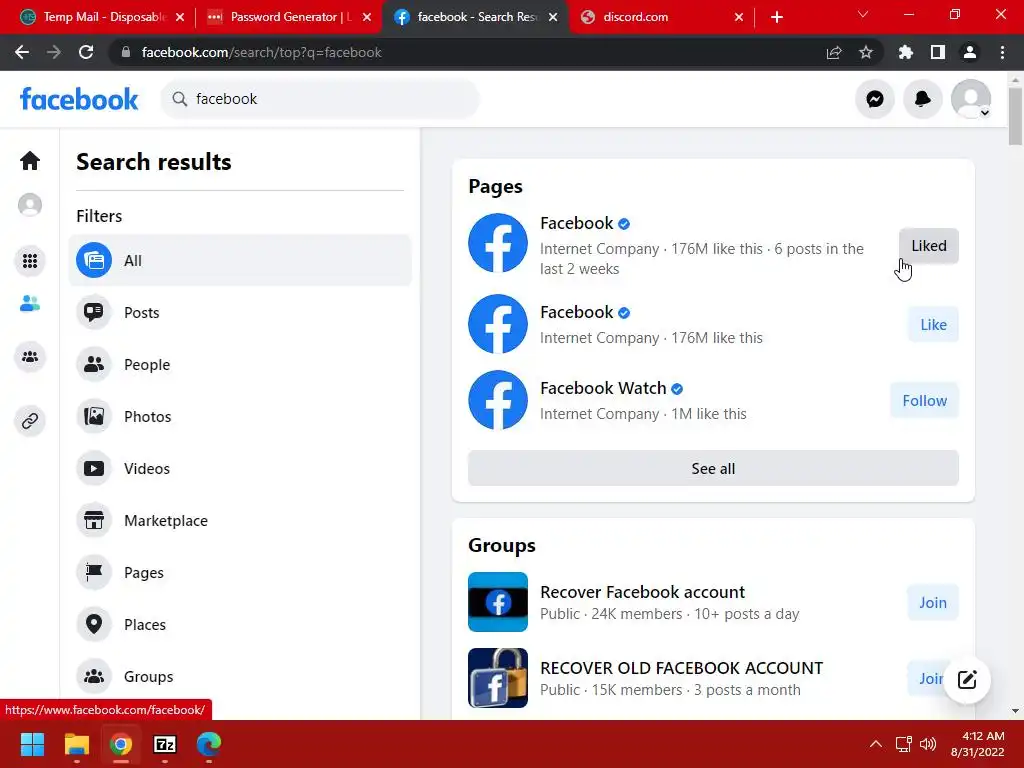Open tab search chevron dropdown
Image resolution: width=1024 pixels, height=768 pixels.
pos(863,14)
